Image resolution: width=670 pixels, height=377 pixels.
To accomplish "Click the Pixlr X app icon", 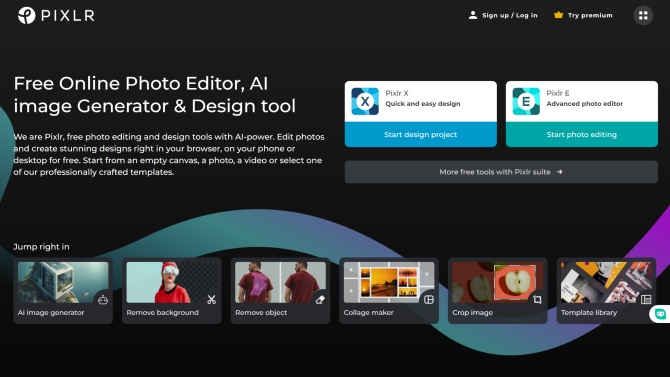I will tap(365, 101).
